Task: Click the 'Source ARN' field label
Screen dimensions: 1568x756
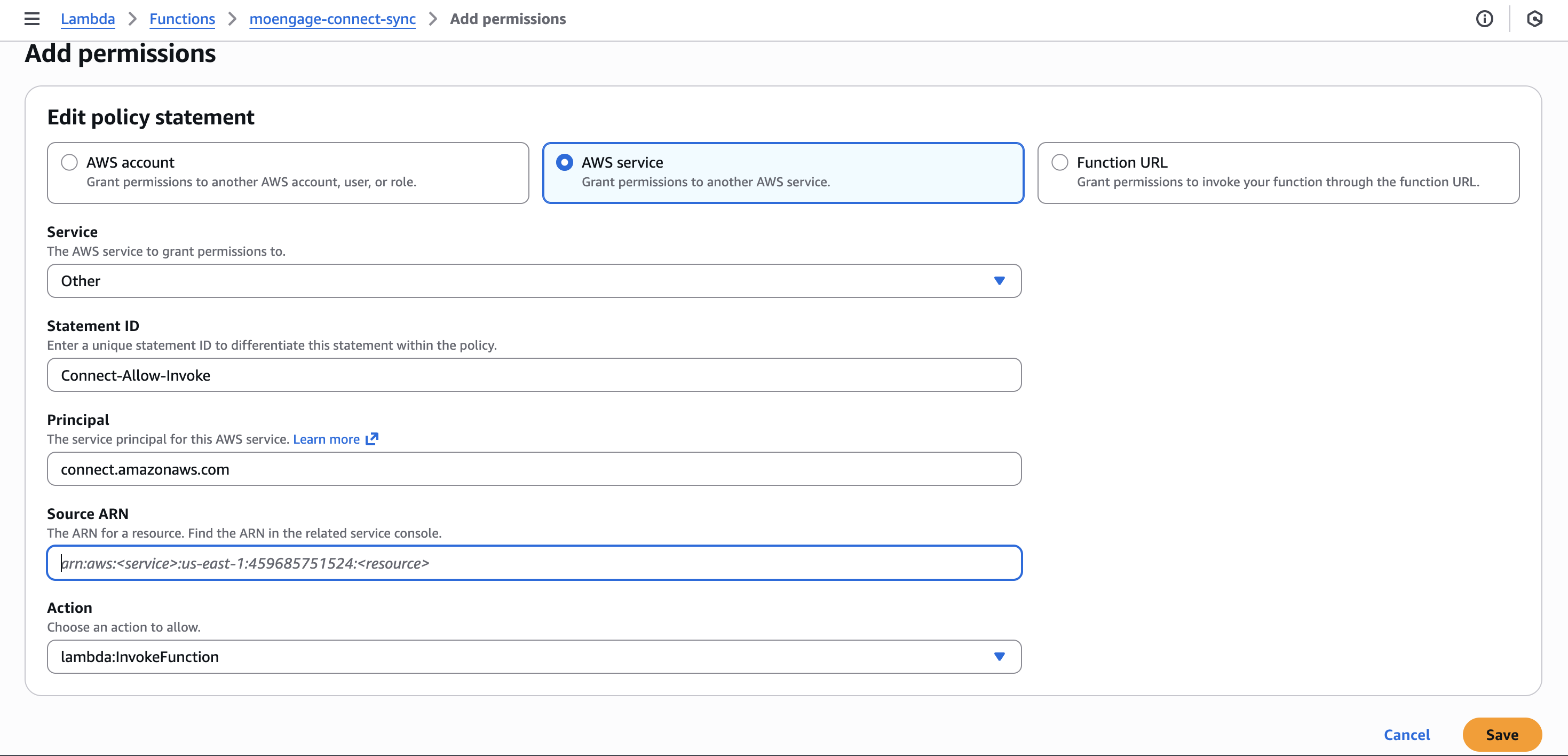Action: [88, 514]
